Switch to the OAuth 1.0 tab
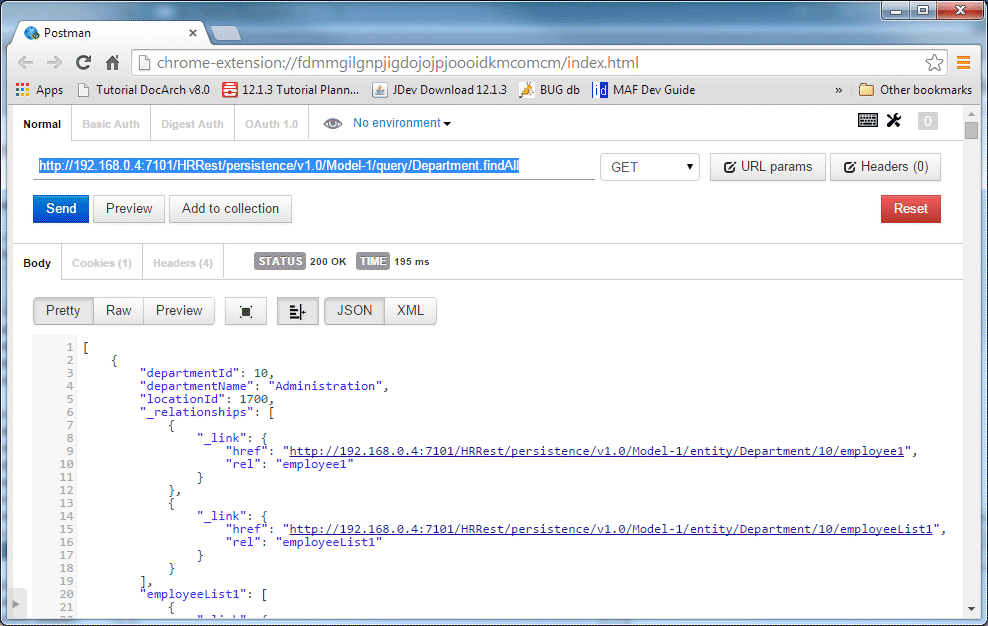The width and height of the screenshot is (988, 626). (272, 124)
